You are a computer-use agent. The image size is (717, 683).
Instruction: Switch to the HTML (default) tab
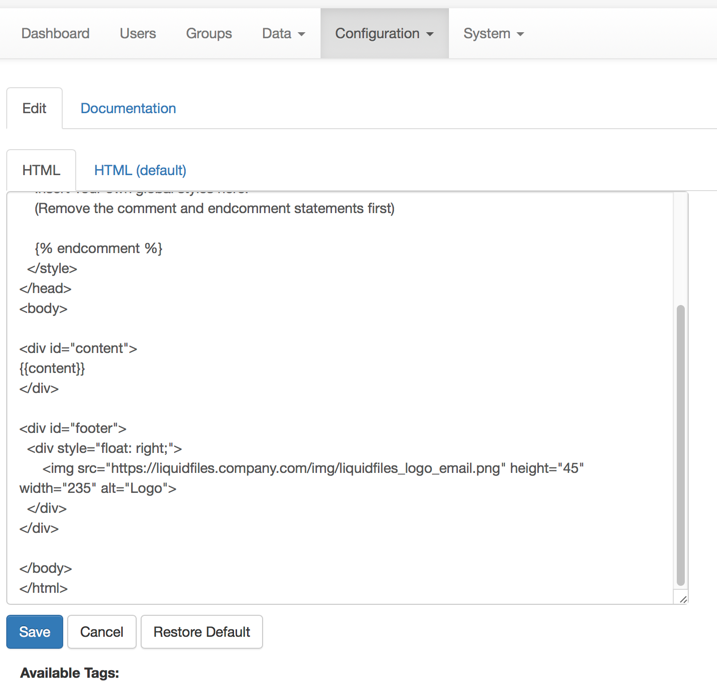tap(140, 170)
